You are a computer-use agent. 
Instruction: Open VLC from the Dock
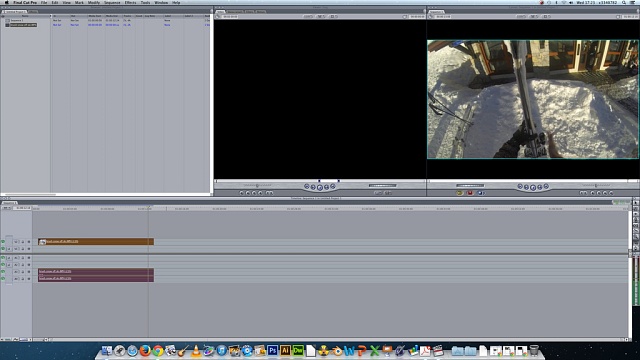coord(196,350)
